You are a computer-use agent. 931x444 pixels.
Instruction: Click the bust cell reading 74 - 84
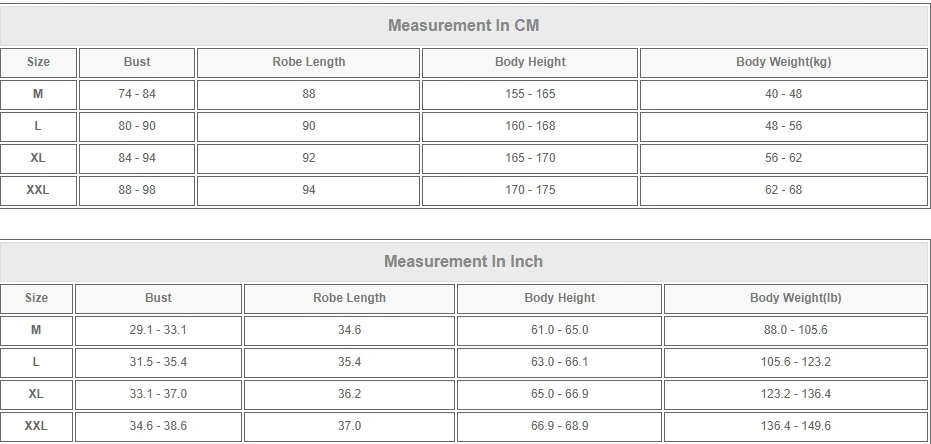(137, 94)
